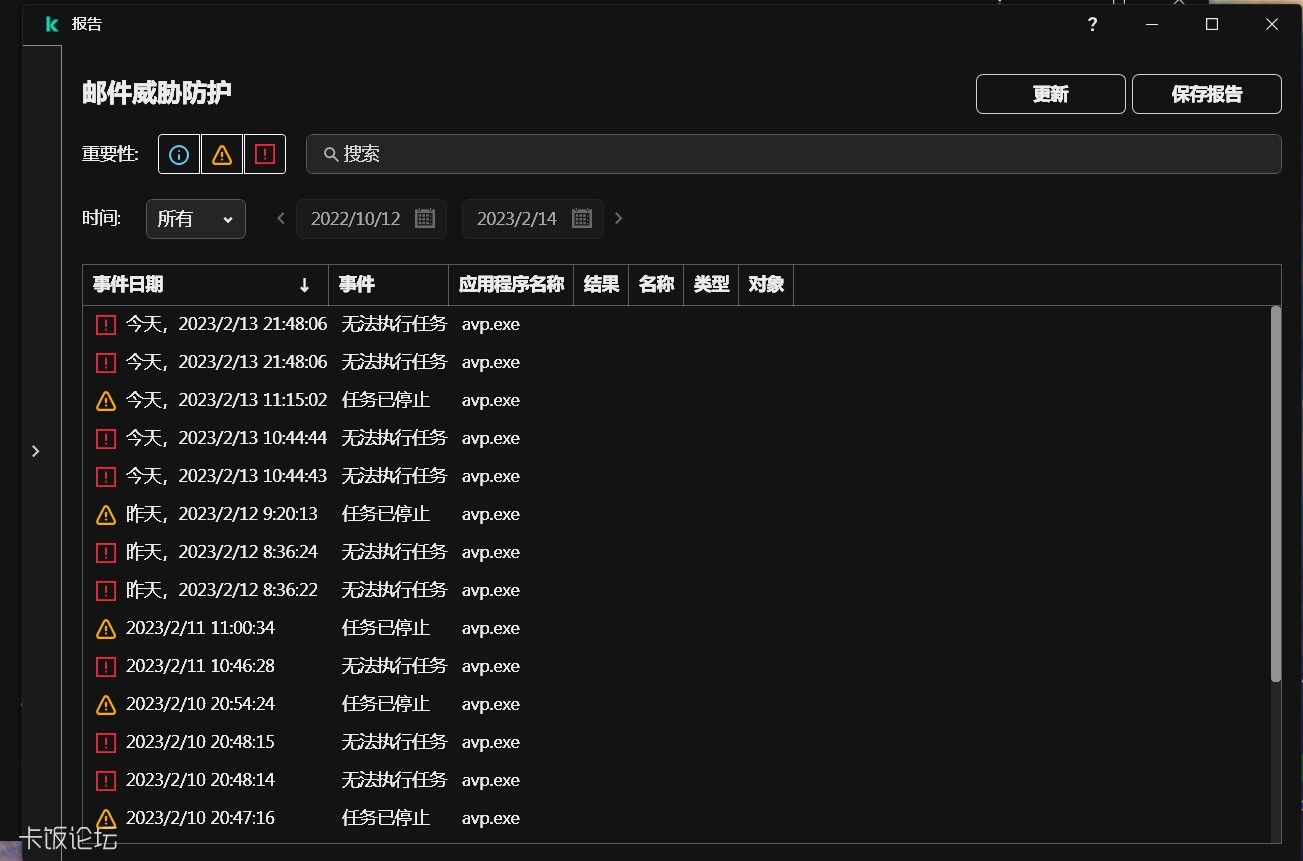Open the 所有 time range dropdown
The height and width of the screenshot is (861, 1303).
coord(196,218)
